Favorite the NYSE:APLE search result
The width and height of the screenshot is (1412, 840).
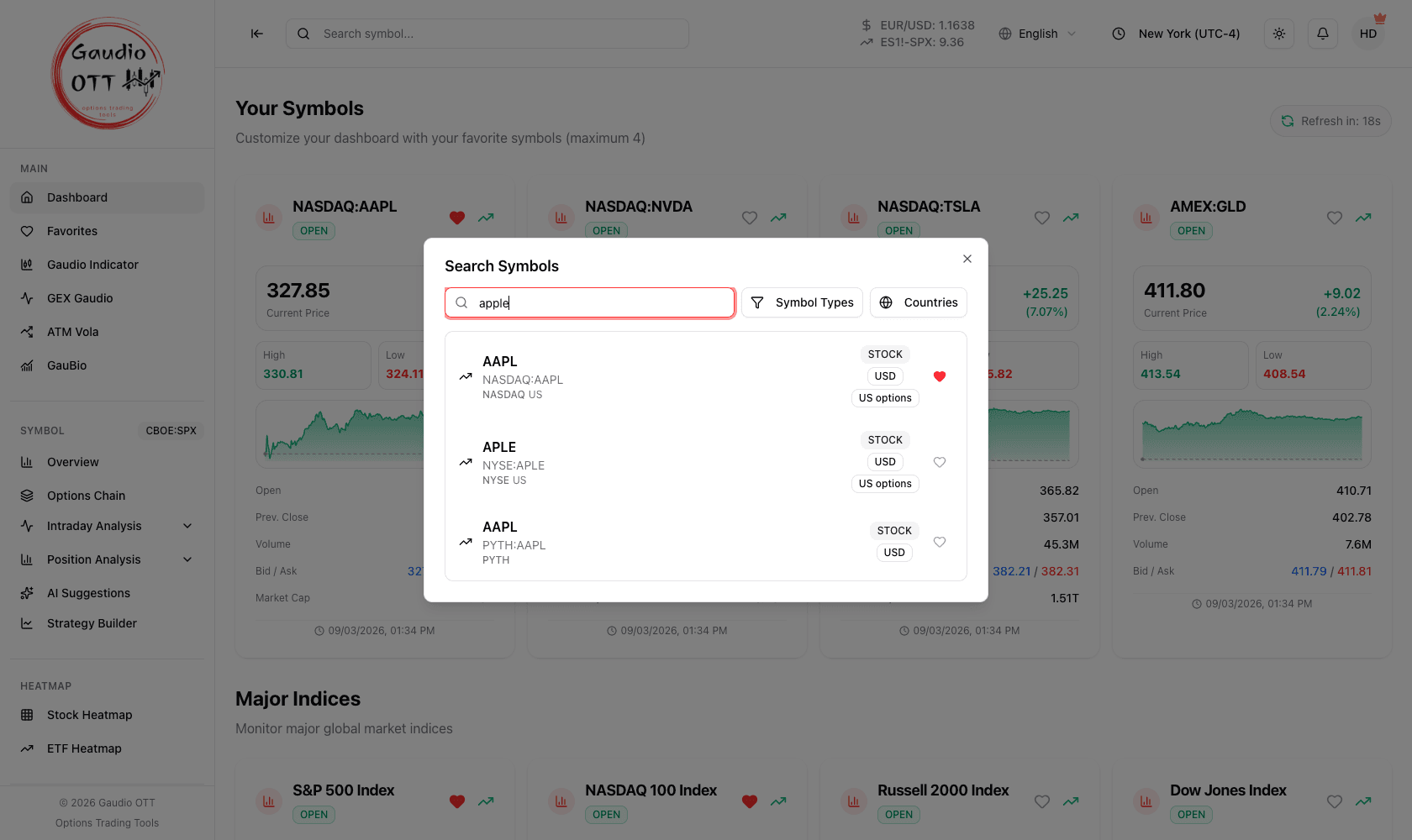pyautogui.click(x=940, y=462)
